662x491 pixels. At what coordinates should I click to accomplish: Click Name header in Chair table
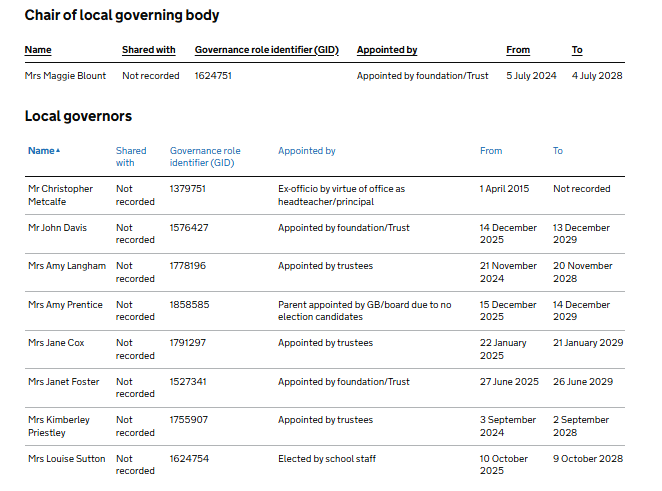(38, 50)
